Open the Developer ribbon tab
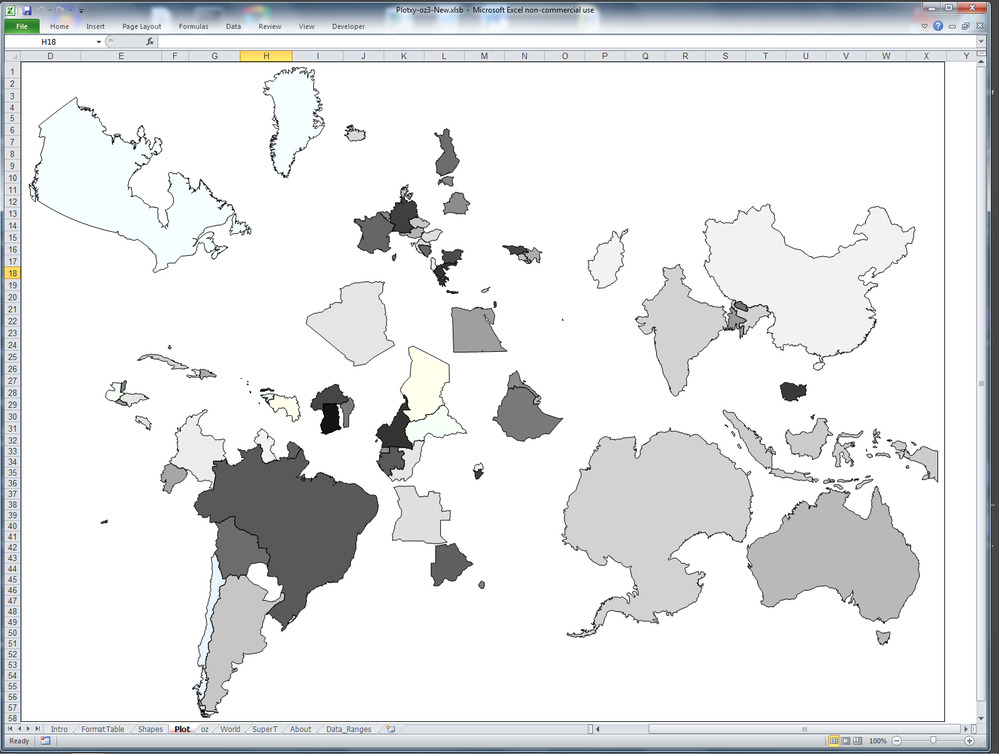 [348, 27]
